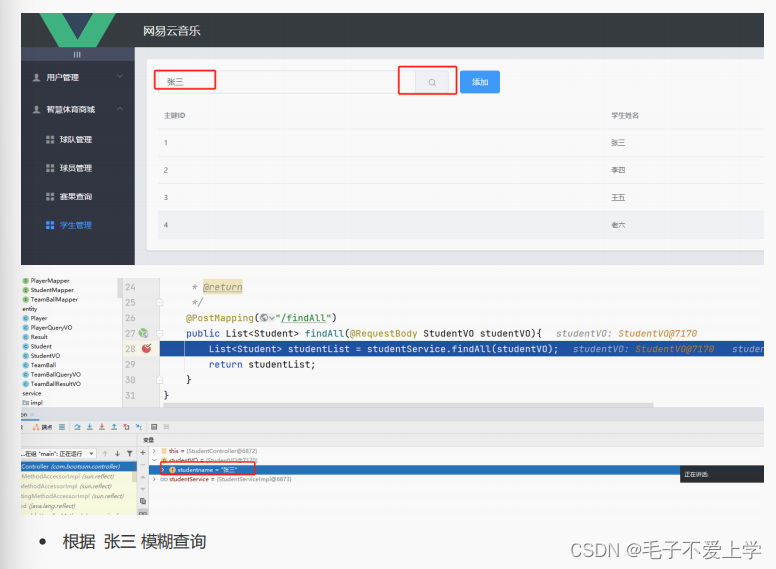Click the plus add-watch icon
The height and width of the screenshot is (569, 776).
click(143, 452)
